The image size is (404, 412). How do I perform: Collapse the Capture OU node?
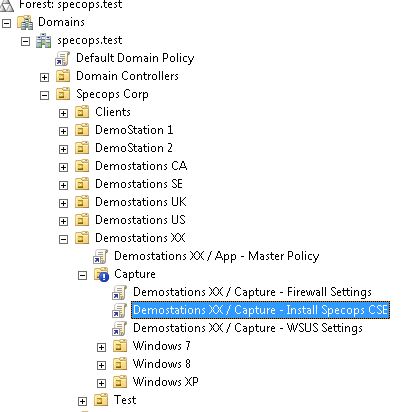pos(82,275)
